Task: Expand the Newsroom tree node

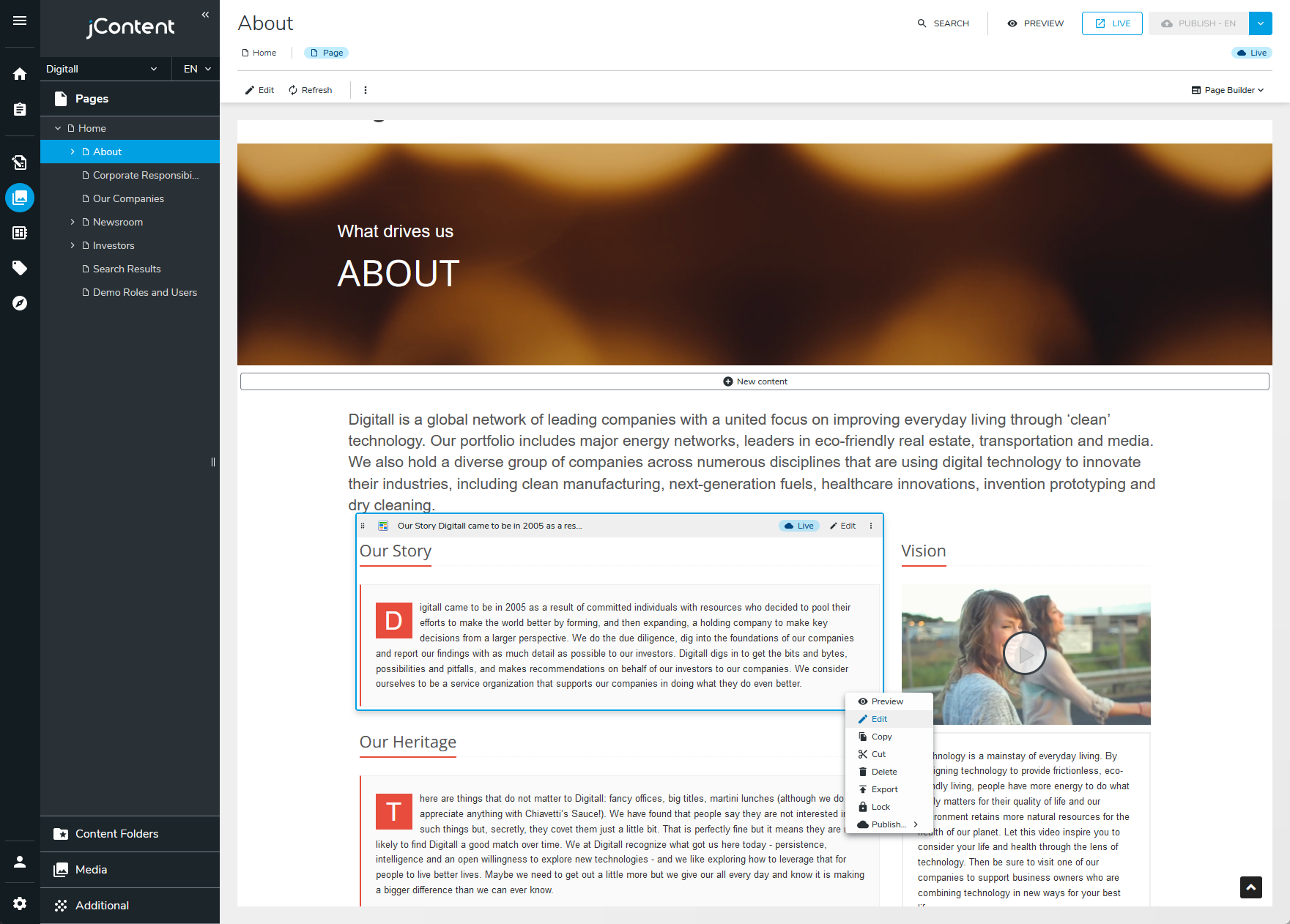Action: (73, 222)
